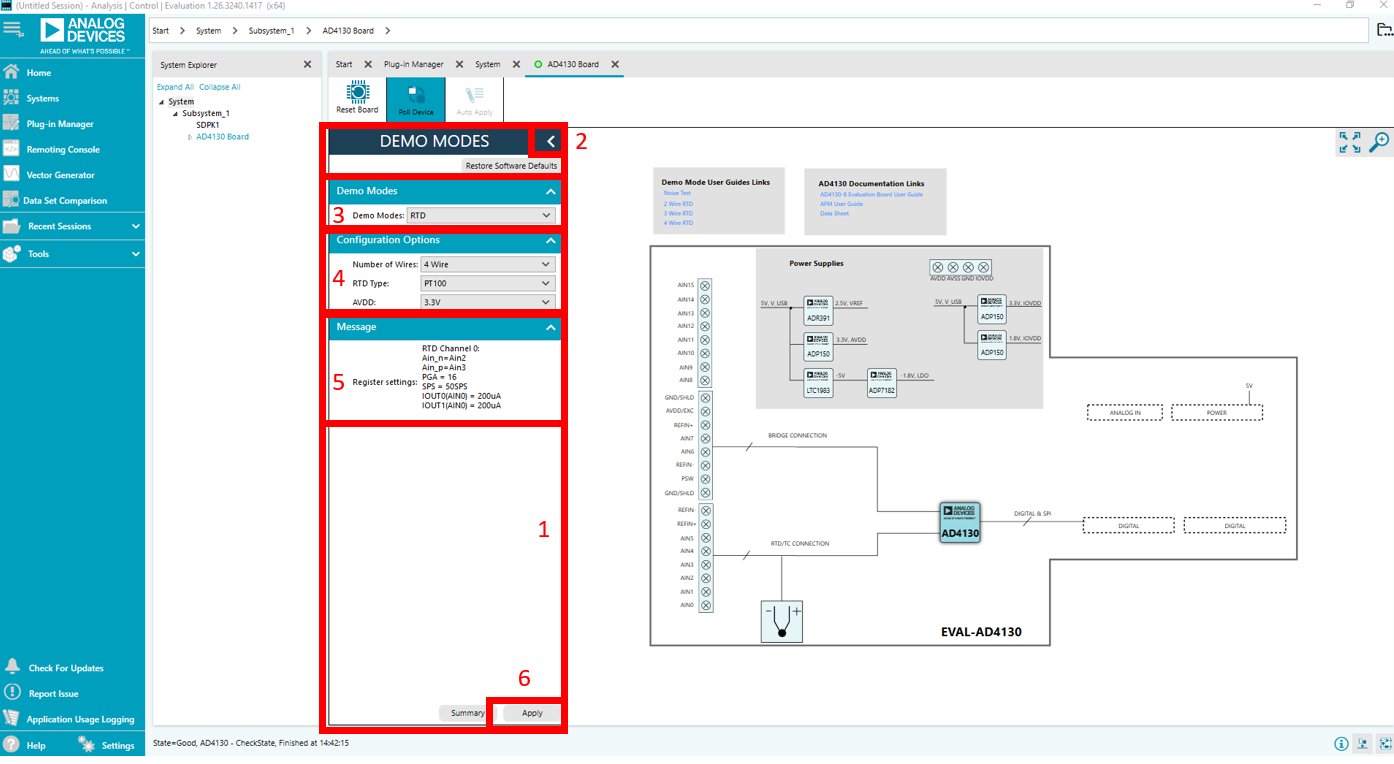Click the info icon in status bar
Image resolution: width=1394 pixels, height=764 pixels.
point(1341,744)
